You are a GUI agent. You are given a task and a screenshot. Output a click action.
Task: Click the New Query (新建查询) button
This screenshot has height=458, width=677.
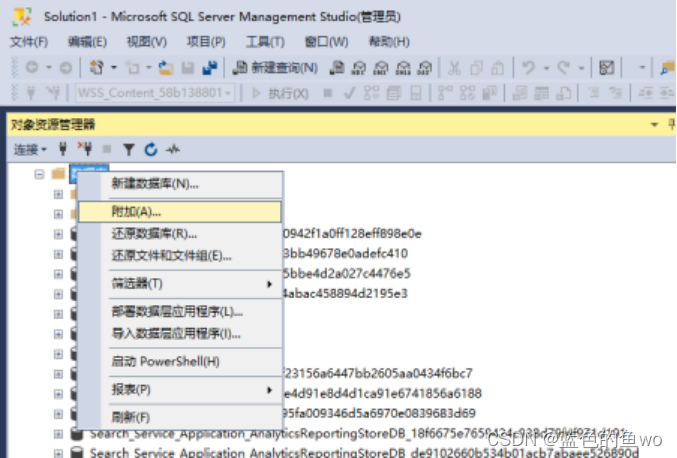click(275, 68)
